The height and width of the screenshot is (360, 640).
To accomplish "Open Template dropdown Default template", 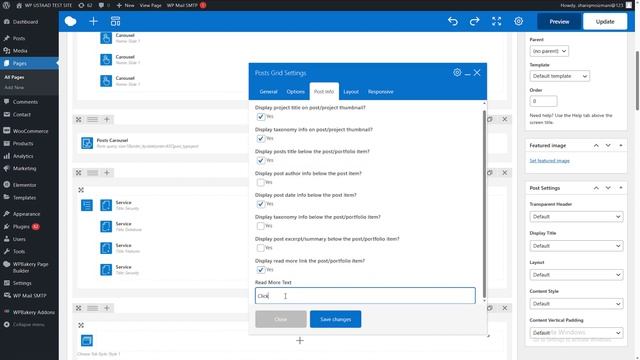I will point(560,76).
